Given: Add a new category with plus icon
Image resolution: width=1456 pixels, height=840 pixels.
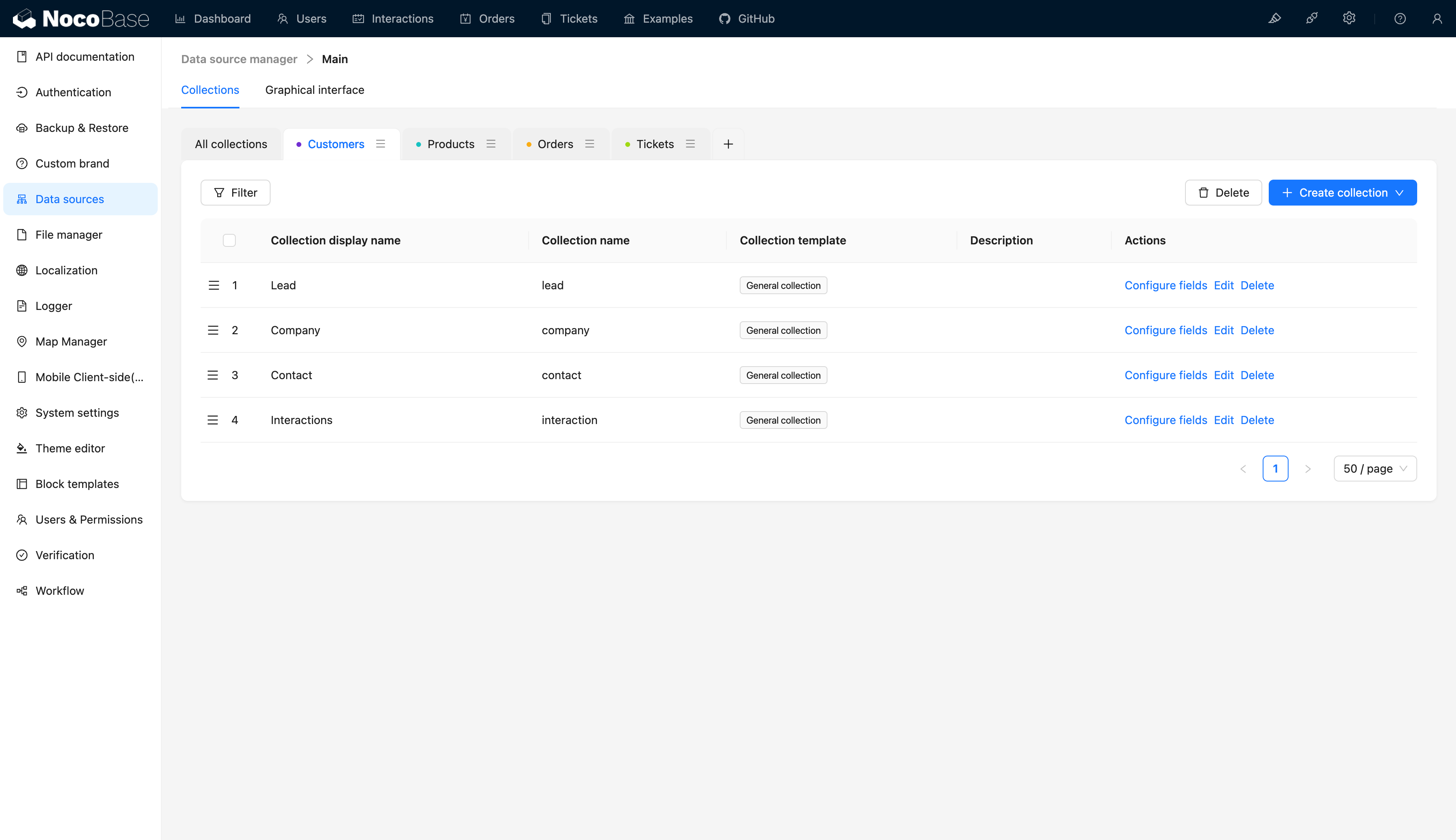Looking at the screenshot, I should coord(728,144).
